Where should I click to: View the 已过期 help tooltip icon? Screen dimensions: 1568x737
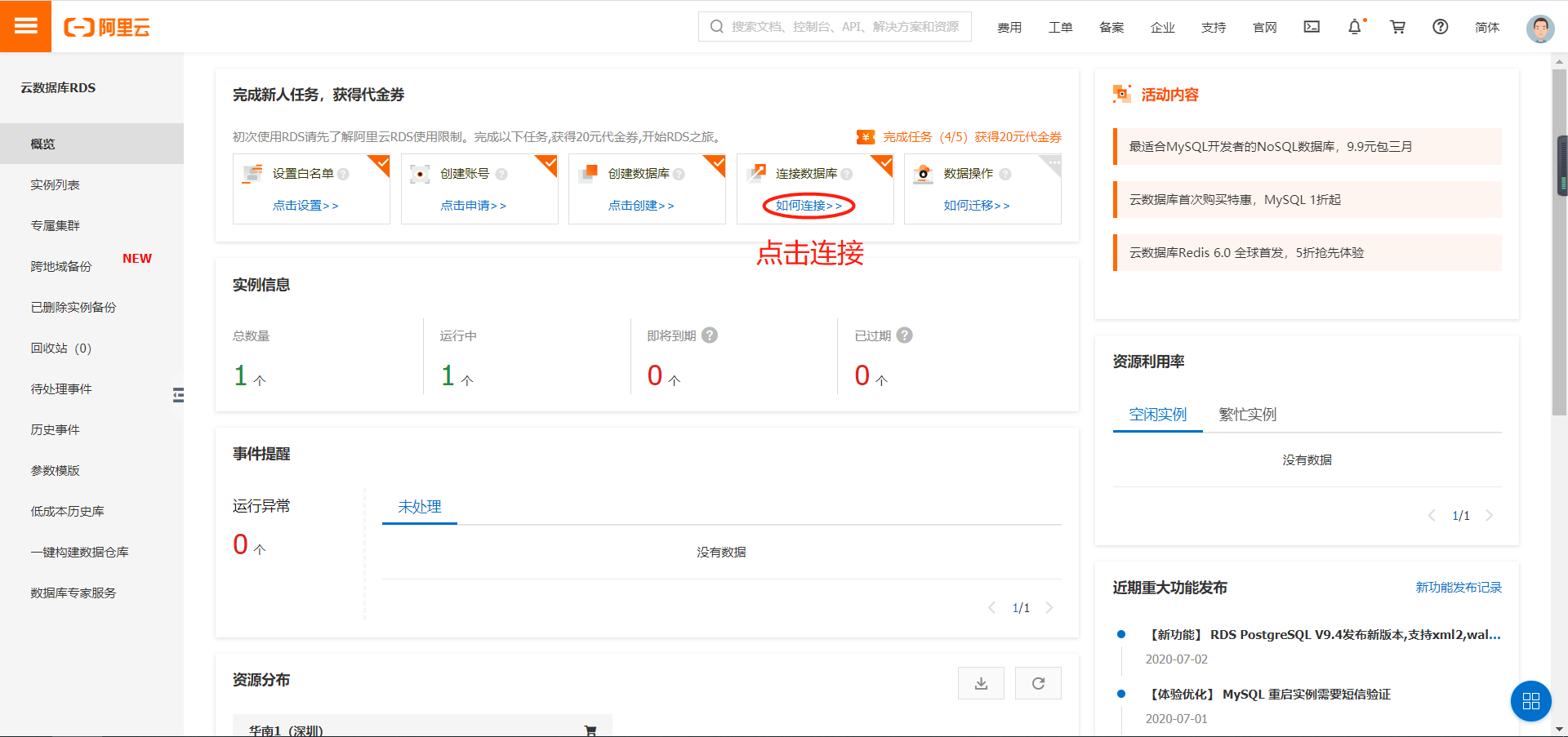pos(903,335)
